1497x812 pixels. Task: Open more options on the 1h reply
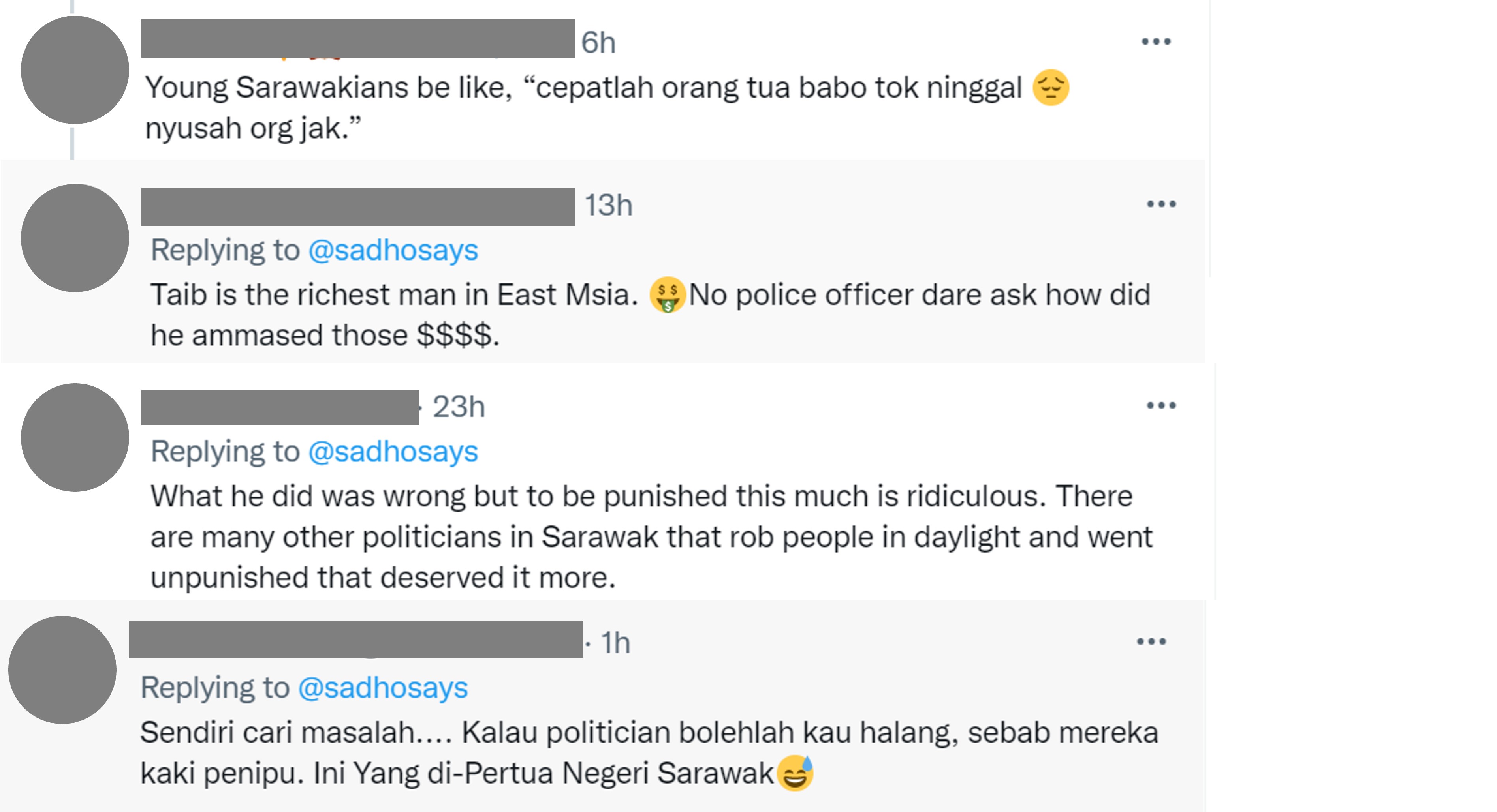1151,642
